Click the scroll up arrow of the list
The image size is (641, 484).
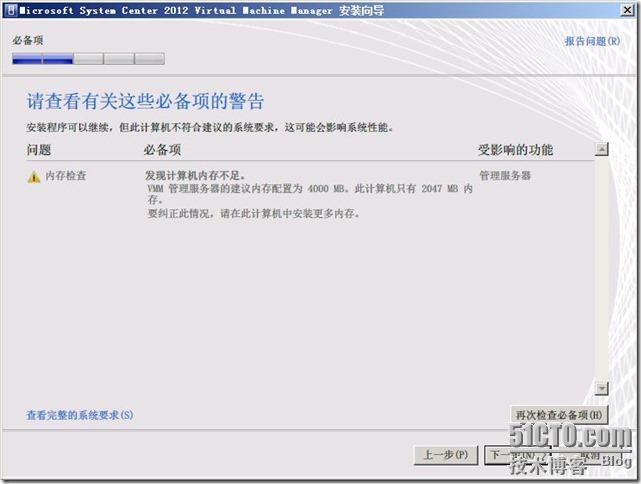point(601,149)
